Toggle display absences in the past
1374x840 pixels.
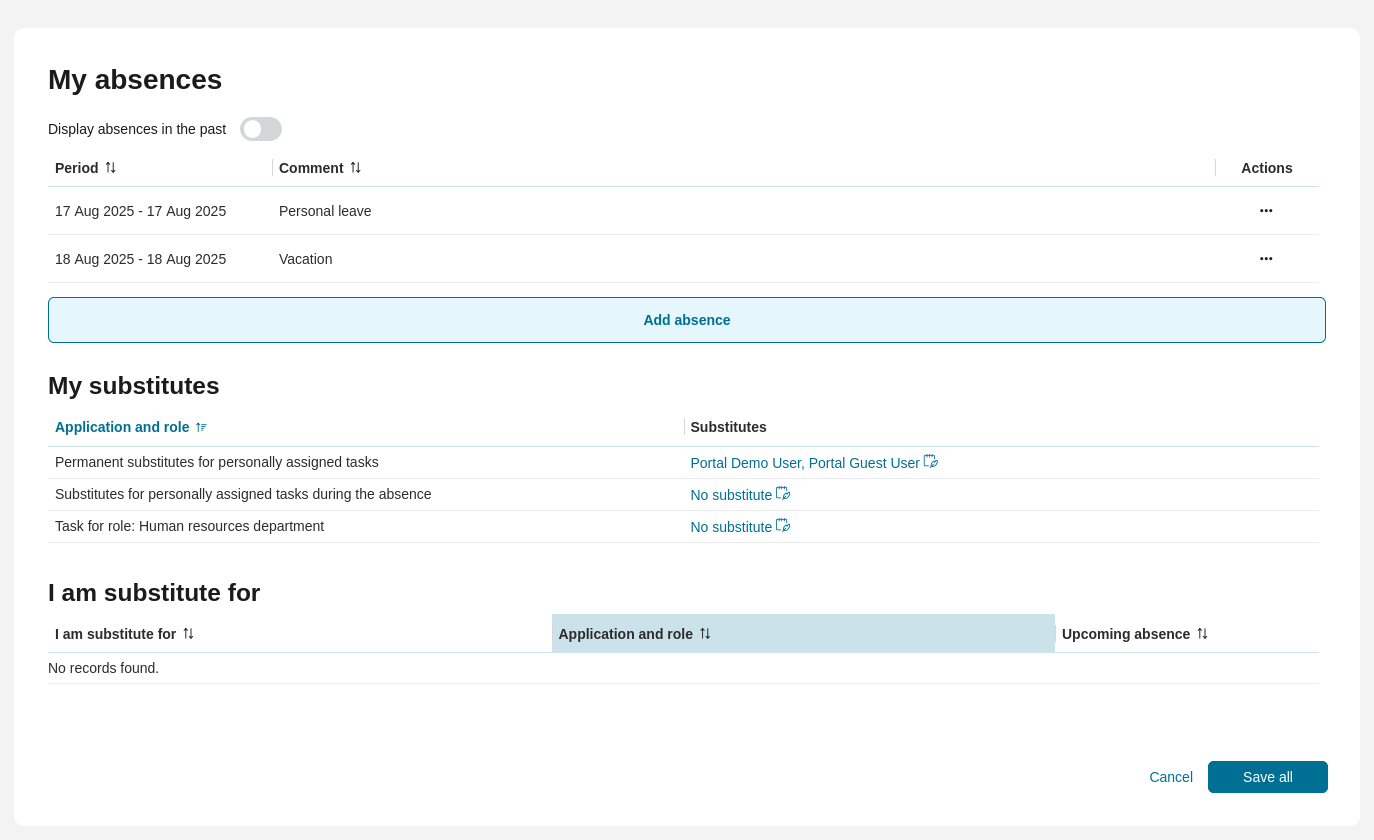coord(260,129)
